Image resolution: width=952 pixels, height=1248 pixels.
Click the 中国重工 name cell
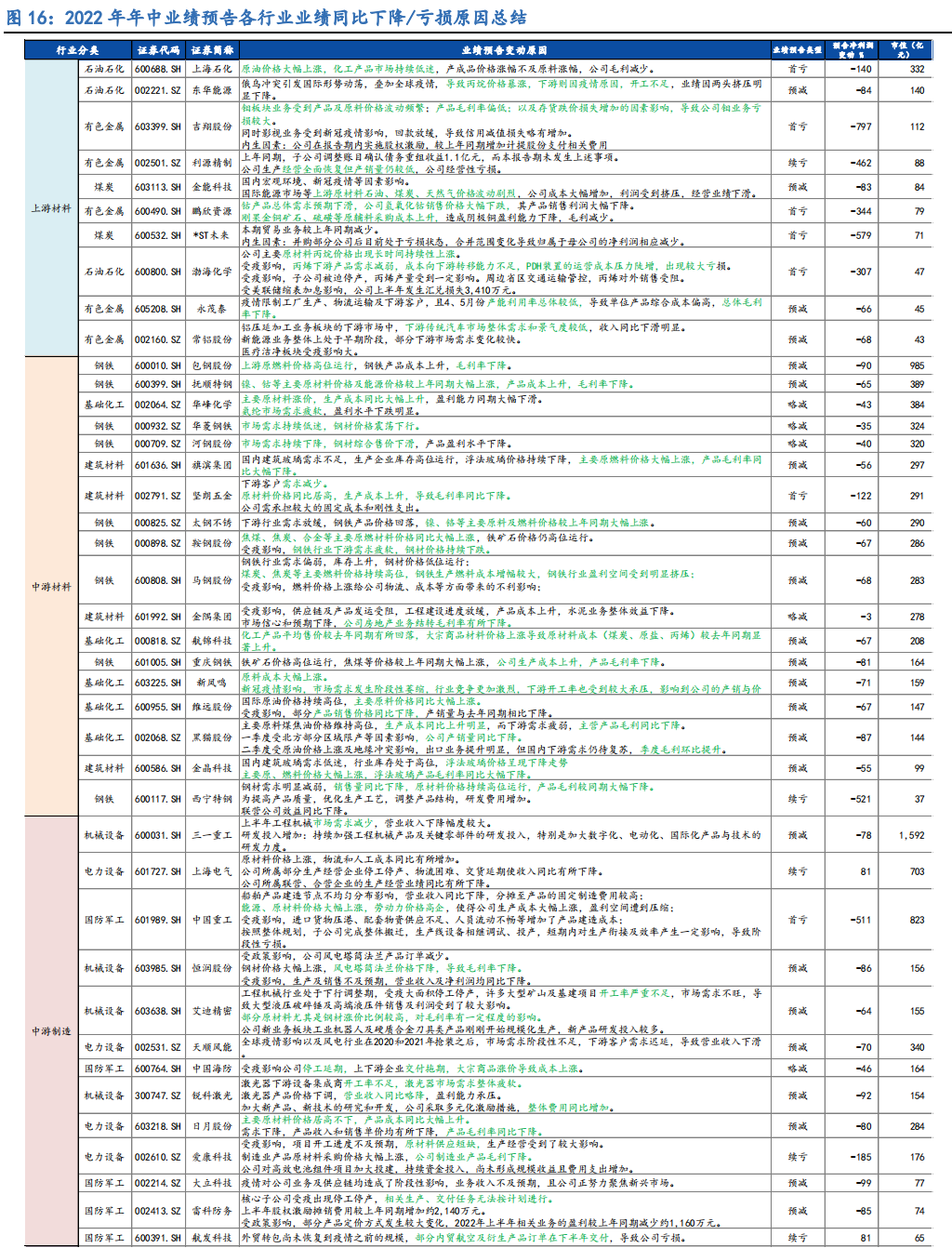pyautogui.click(x=212, y=920)
